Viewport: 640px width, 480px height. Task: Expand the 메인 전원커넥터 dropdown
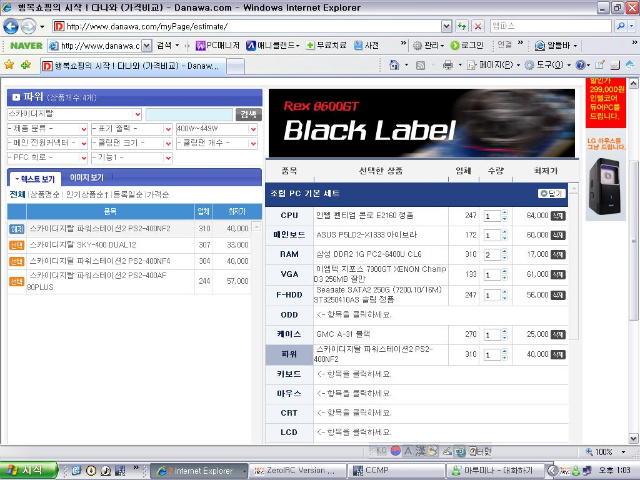point(84,143)
